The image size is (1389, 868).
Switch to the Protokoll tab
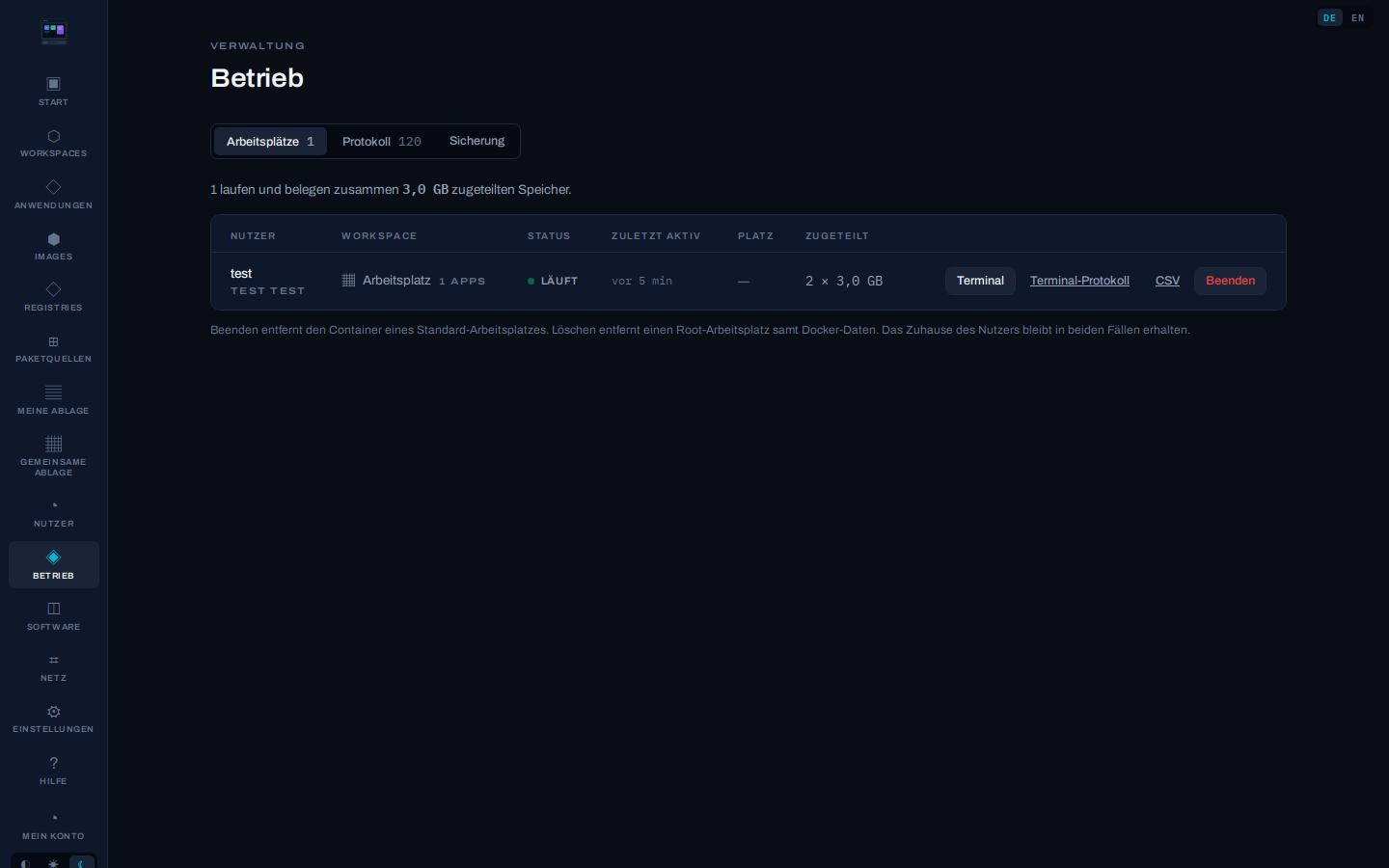pos(382,141)
